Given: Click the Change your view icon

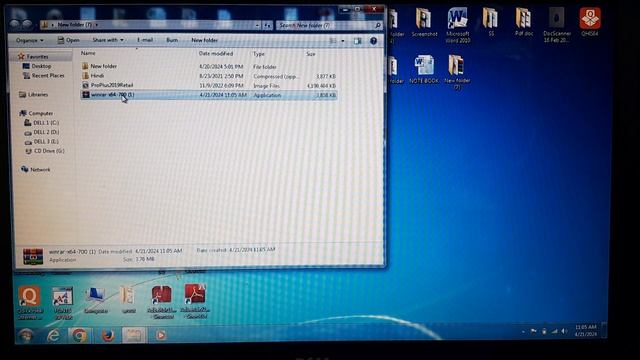Looking at the screenshot, I should pyautogui.click(x=333, y=40).
